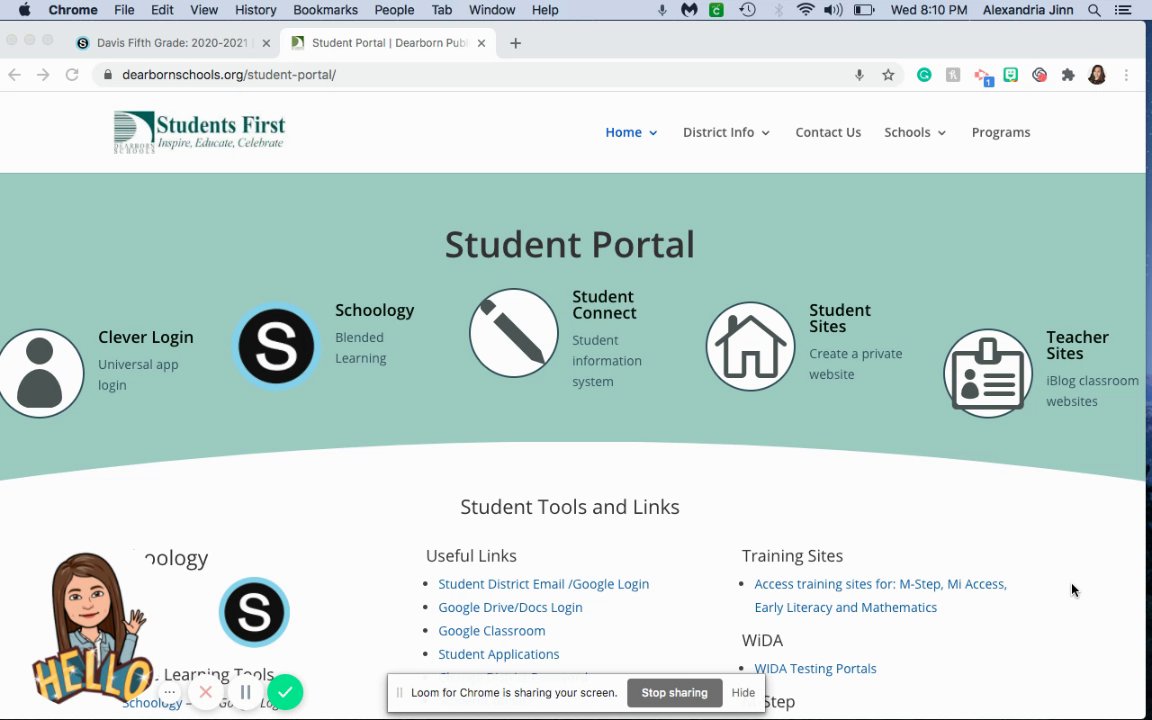The image size is (1152, 720).
Task: Click the Stop sharing button
Action: coord(674,693)
